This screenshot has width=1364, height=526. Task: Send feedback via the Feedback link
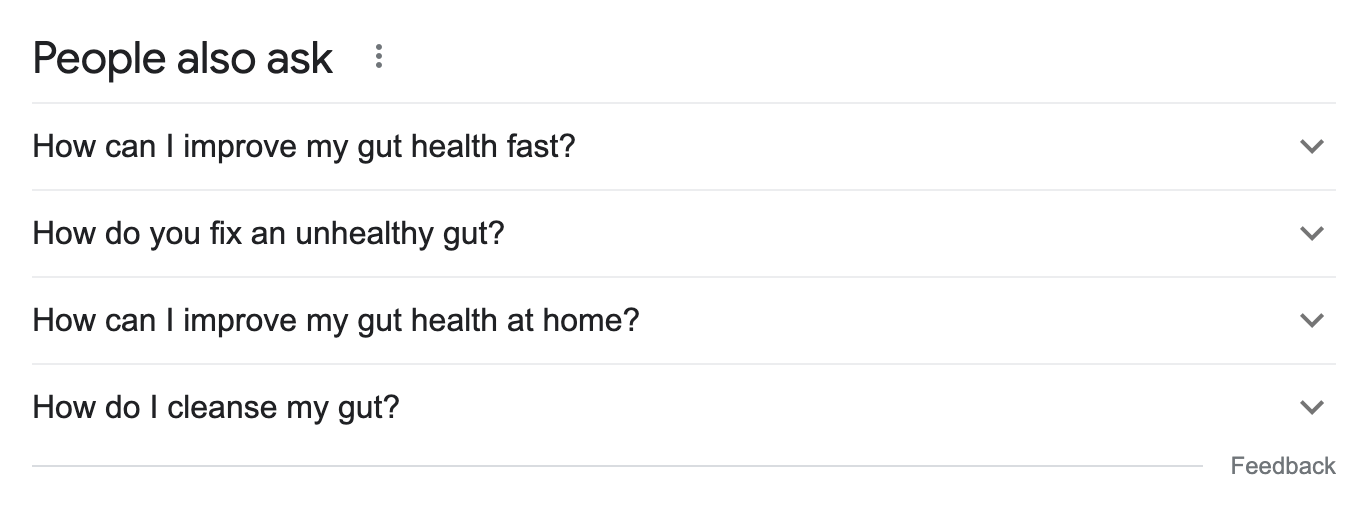tap(1282, 466)
